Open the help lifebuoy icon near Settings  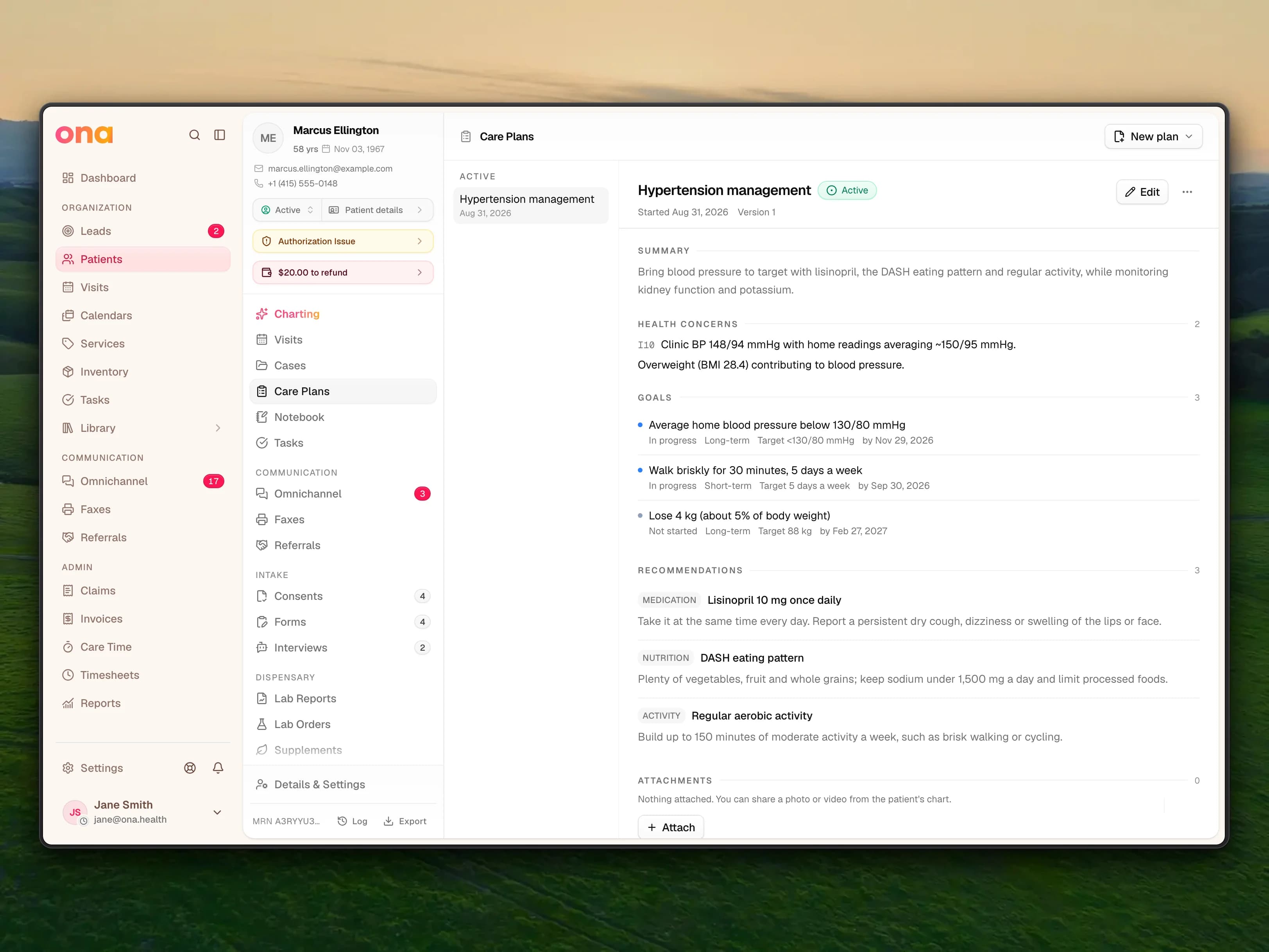pyautogui.click(x=190, y=768)
